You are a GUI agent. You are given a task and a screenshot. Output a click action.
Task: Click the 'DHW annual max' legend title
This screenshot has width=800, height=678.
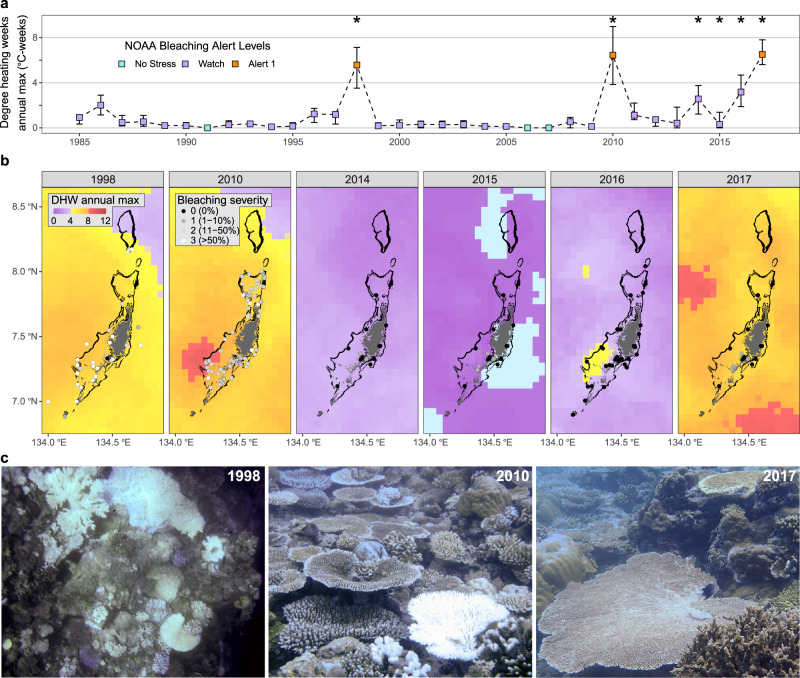tap(95, 200)
